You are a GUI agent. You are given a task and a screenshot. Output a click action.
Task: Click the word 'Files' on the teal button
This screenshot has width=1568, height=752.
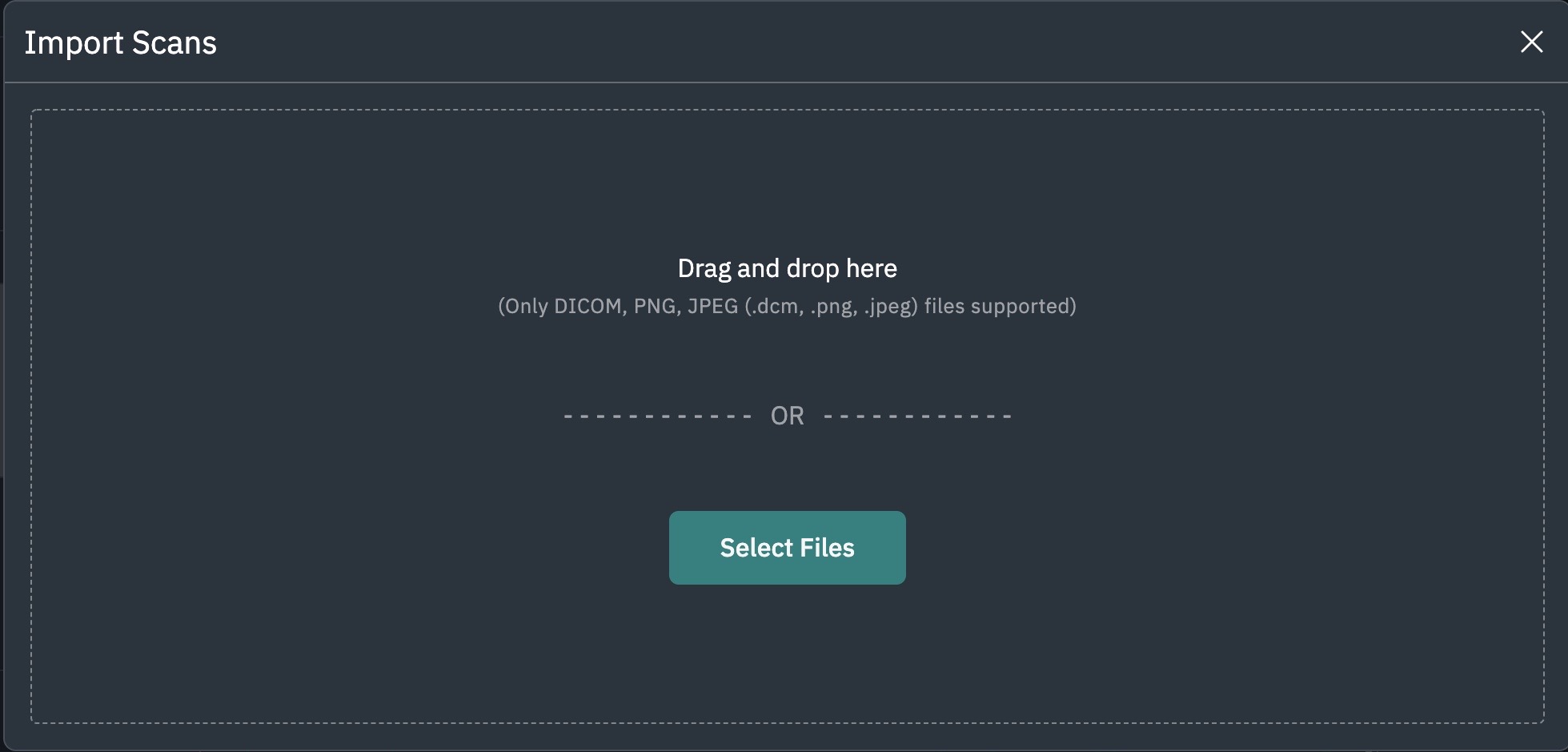click(x=828, y=548)
